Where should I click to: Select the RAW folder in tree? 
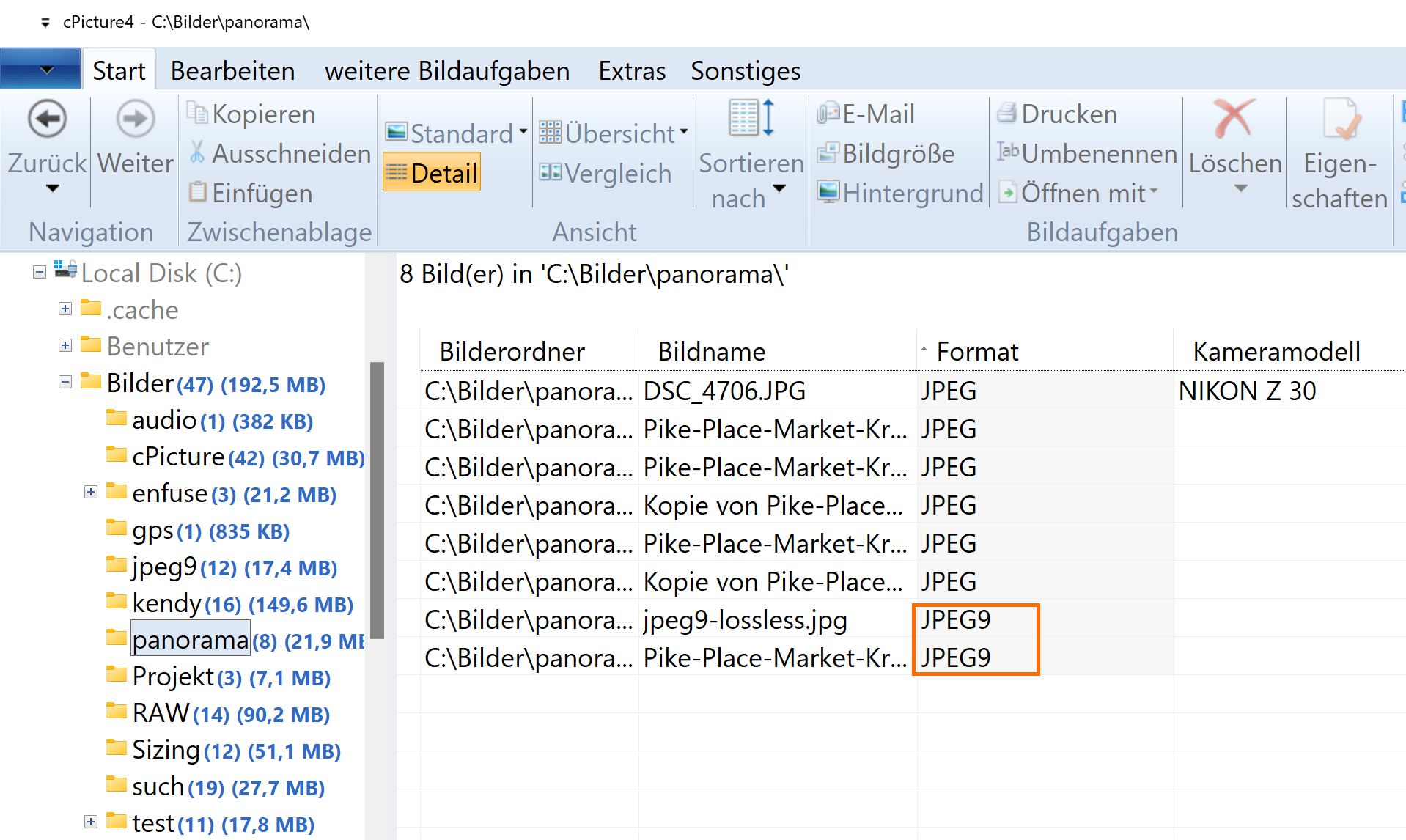pos(161,713)
